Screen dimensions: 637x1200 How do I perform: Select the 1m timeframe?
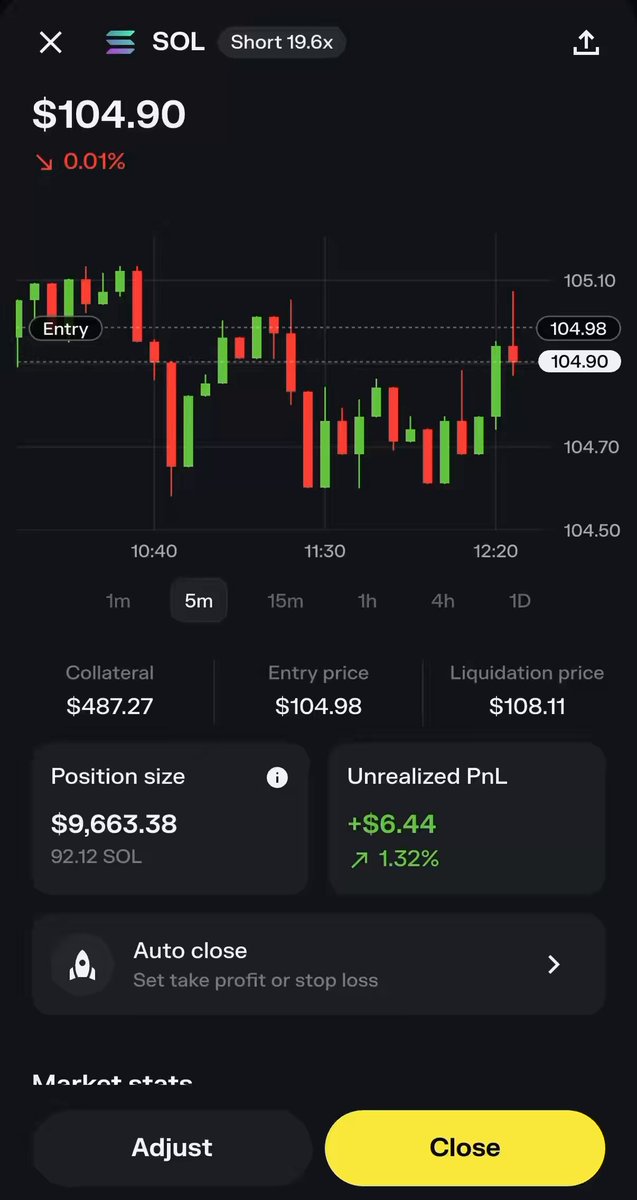118,601
